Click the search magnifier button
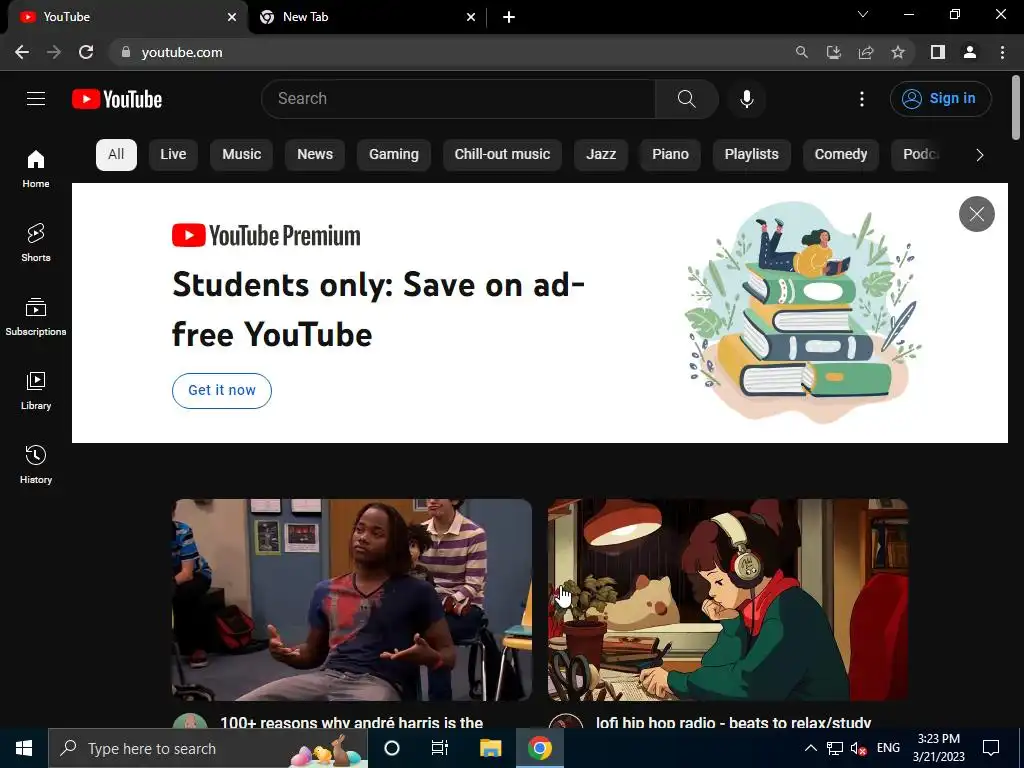1024x768 pixels. [x=686, y=99]
